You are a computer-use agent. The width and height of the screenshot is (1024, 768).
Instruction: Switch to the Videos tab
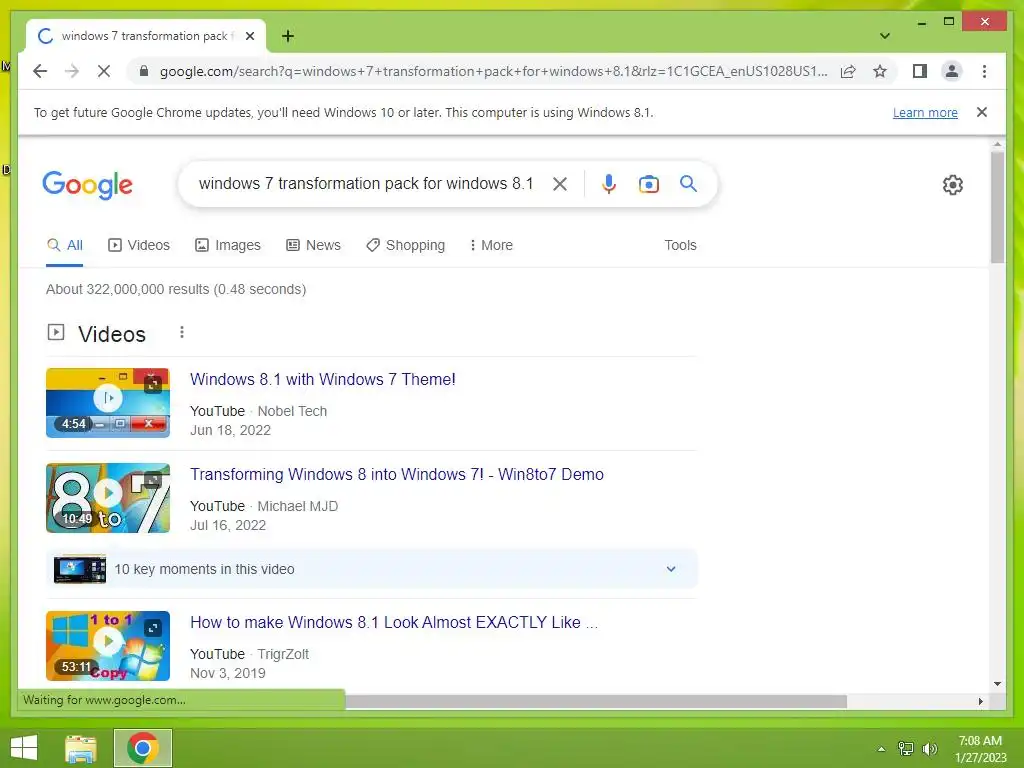(139, 246)
